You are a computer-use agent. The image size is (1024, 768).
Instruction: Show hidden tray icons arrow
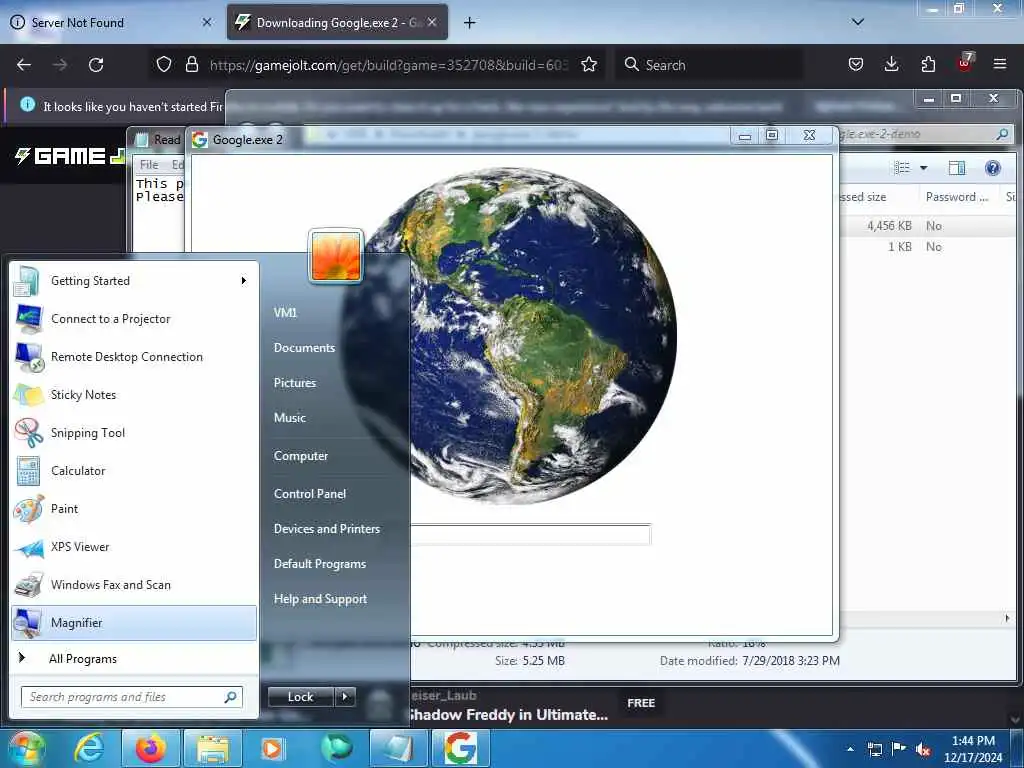tap(850, 749)
